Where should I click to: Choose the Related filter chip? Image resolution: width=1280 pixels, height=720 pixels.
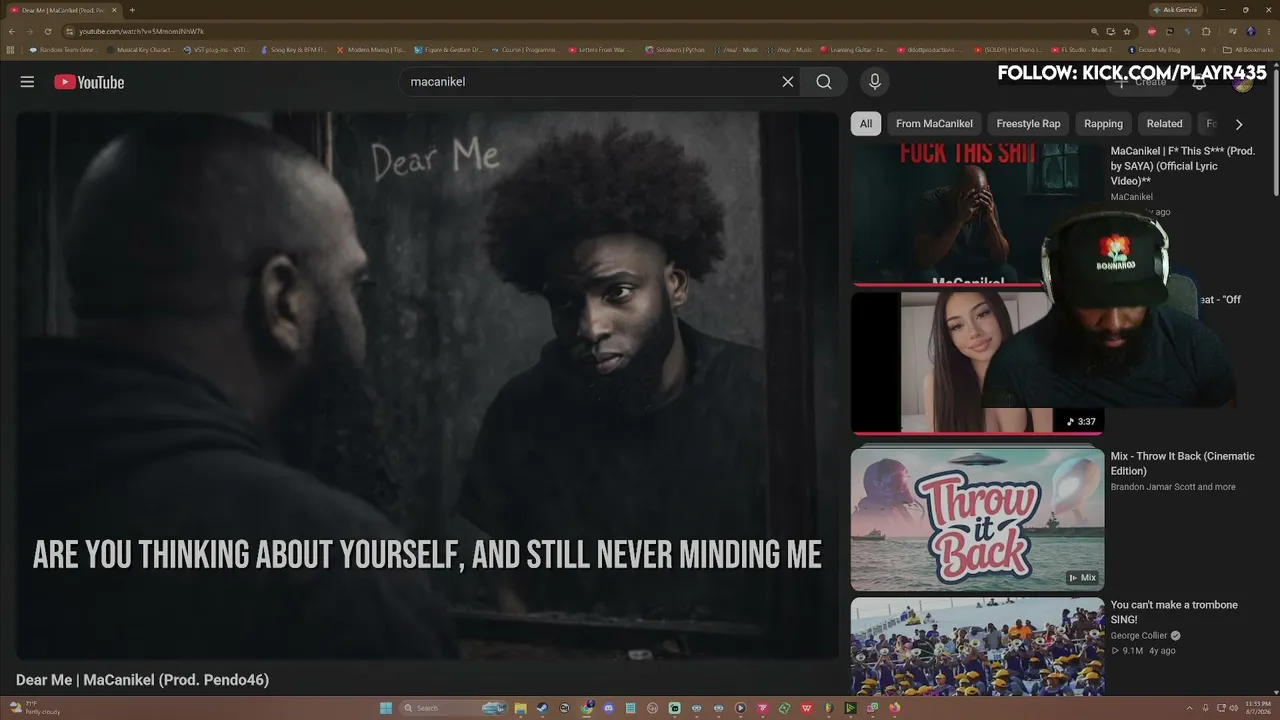[1164, 124]
